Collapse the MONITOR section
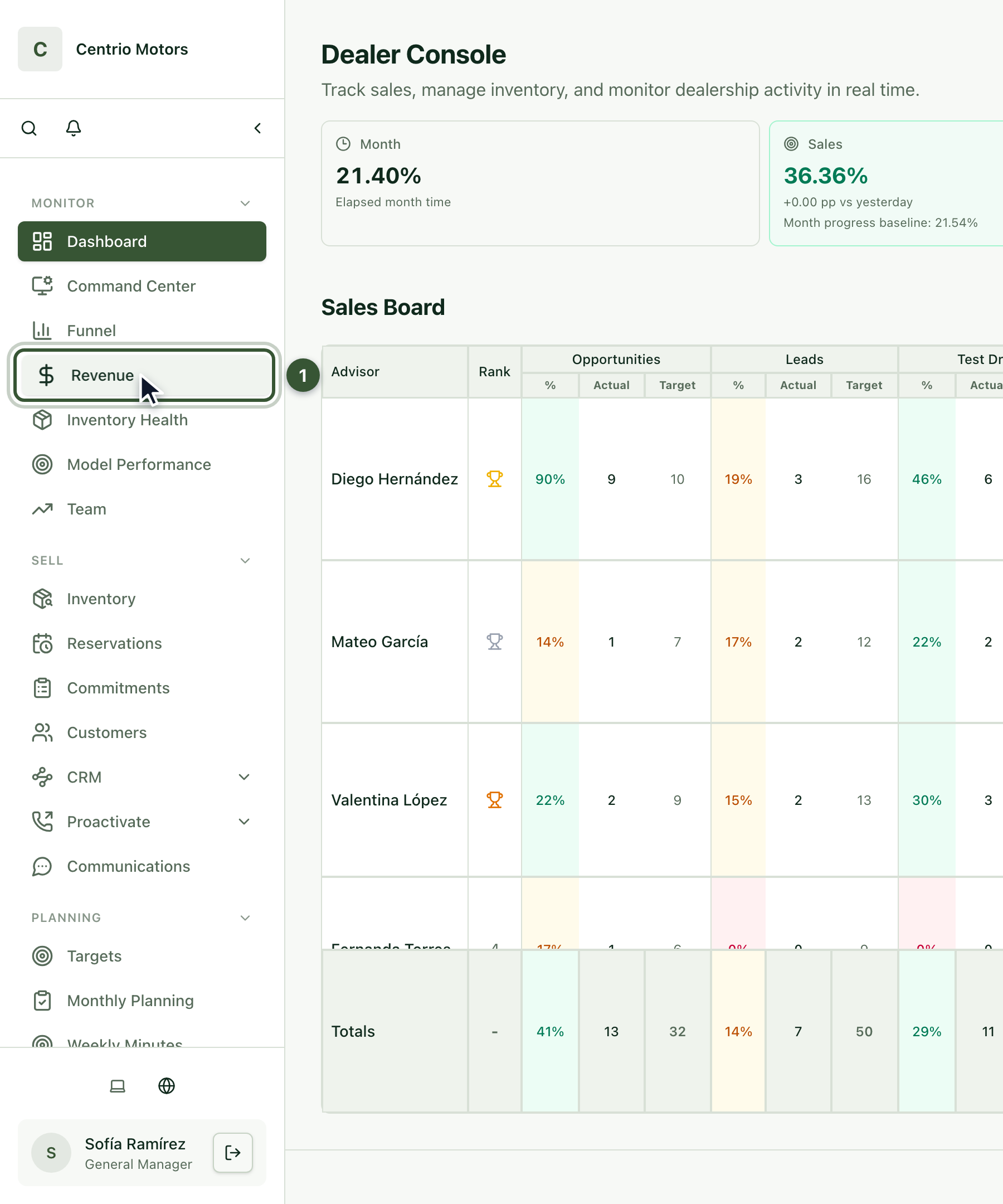 tap(245, 203)
